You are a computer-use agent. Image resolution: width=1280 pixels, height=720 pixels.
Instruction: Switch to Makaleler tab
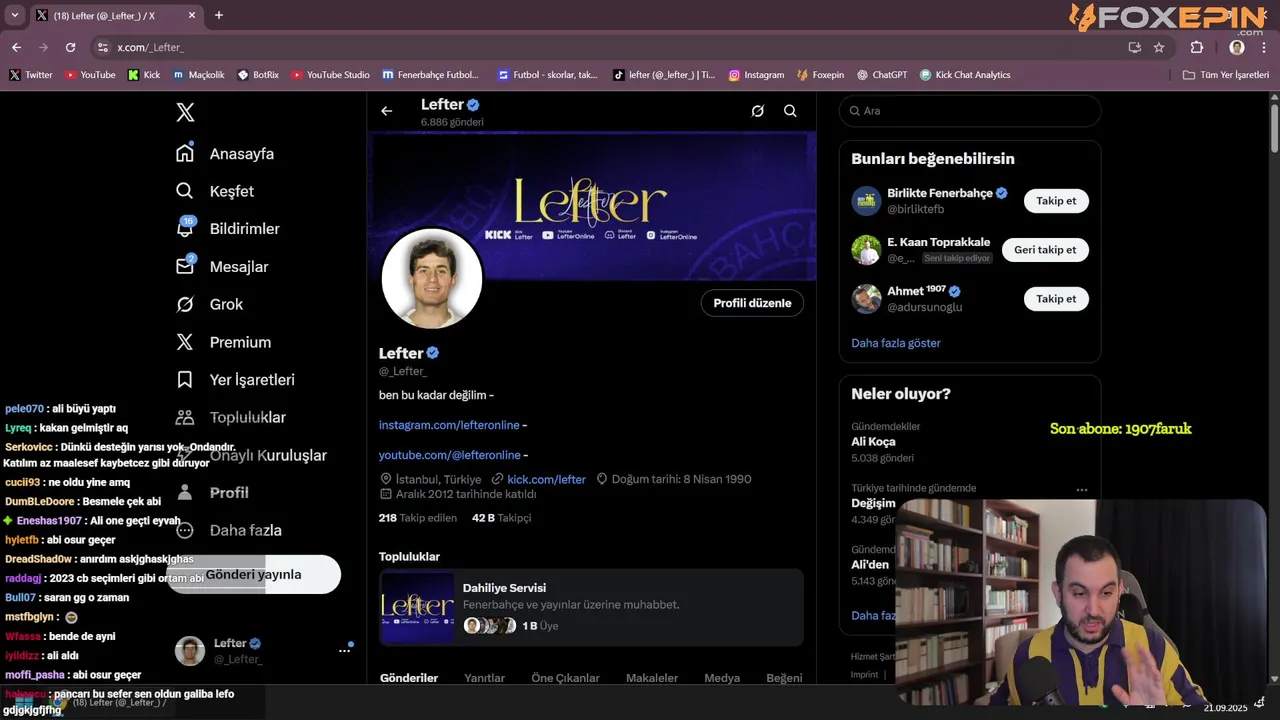pos(652,678)
